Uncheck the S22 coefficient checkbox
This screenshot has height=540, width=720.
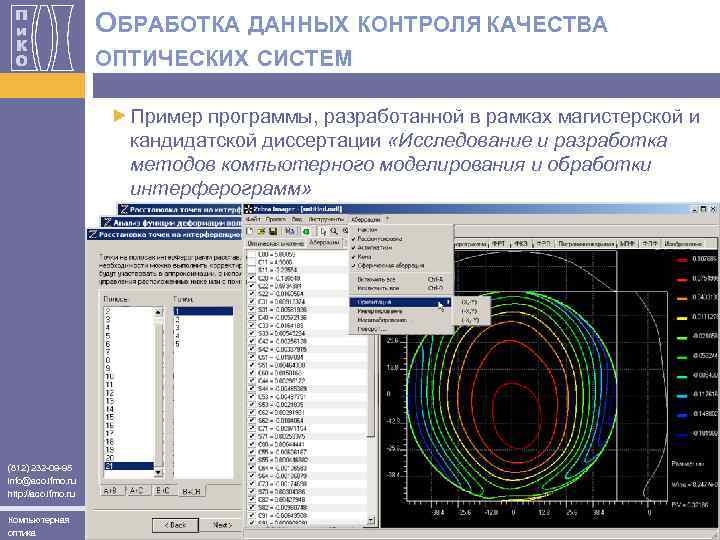tap(252, 294)
